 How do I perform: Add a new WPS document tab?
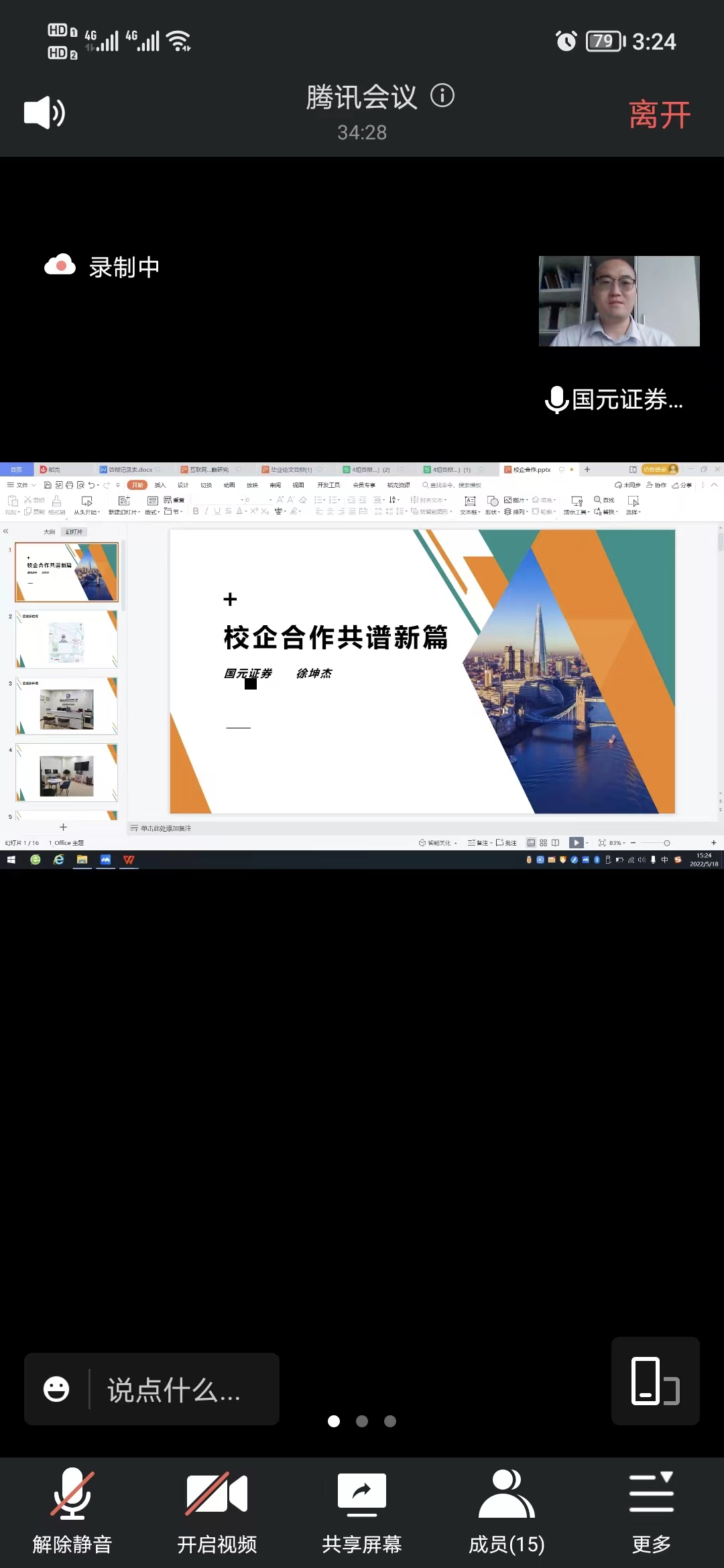point(587,470)
